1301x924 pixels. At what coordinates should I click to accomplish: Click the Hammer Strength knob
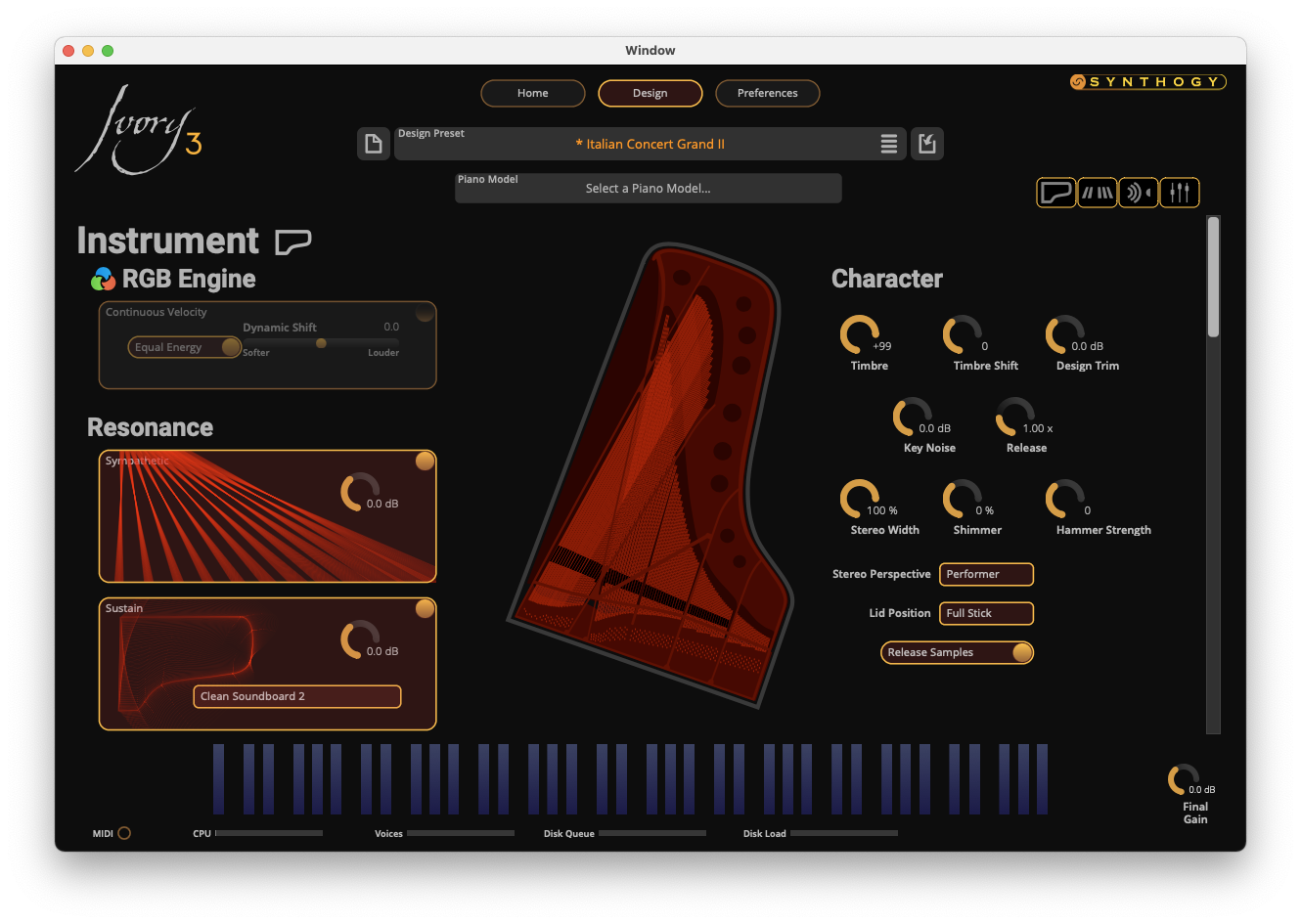pos(1064,499)
